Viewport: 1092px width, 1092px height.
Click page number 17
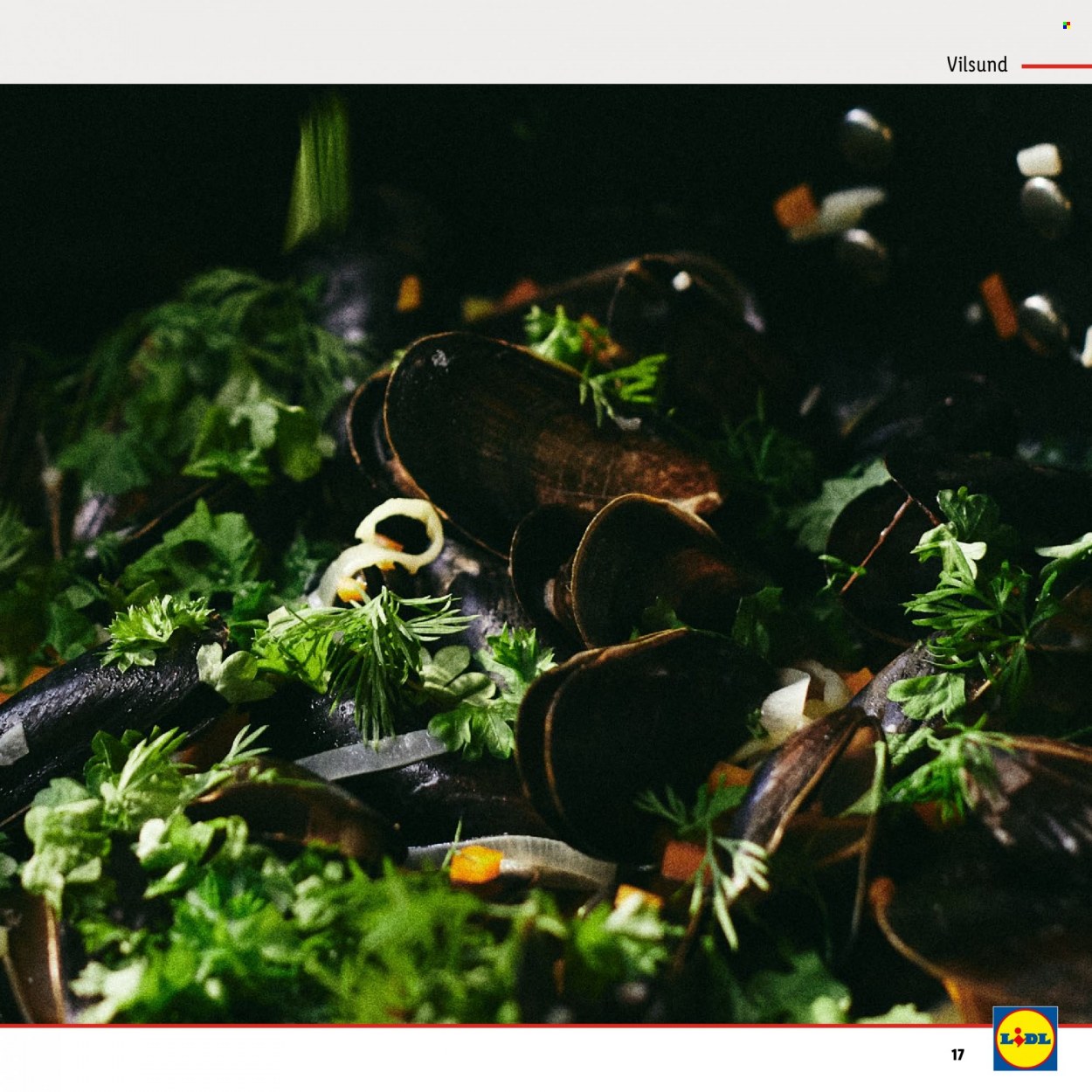click(957, 1054)
